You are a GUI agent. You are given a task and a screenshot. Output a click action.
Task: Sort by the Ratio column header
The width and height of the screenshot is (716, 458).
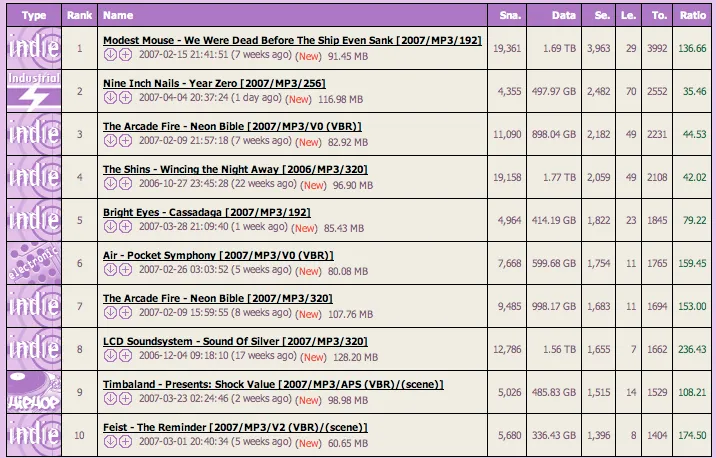click(691, 16)
